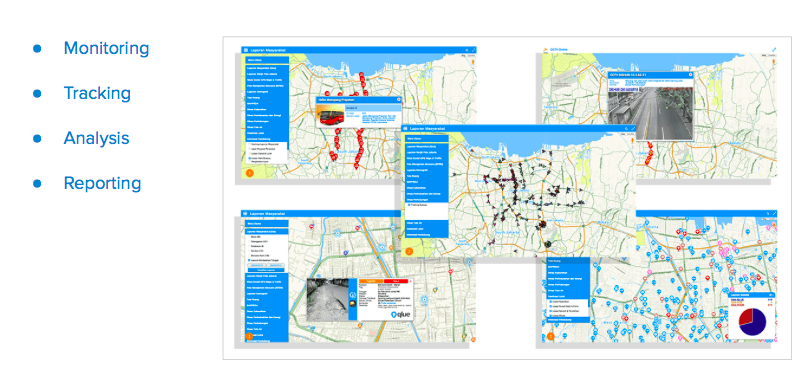This screenshot has width=805, height=368.
Task: Close the Qlue road report popup
Action: coord(410,281)
